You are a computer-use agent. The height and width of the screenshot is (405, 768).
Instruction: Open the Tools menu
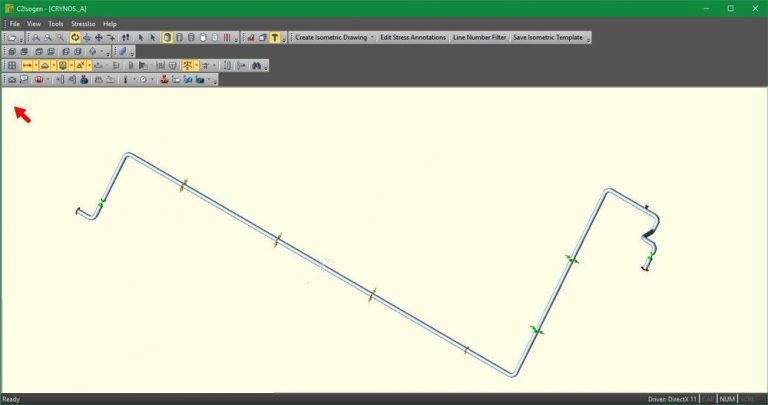coord(55,23)
